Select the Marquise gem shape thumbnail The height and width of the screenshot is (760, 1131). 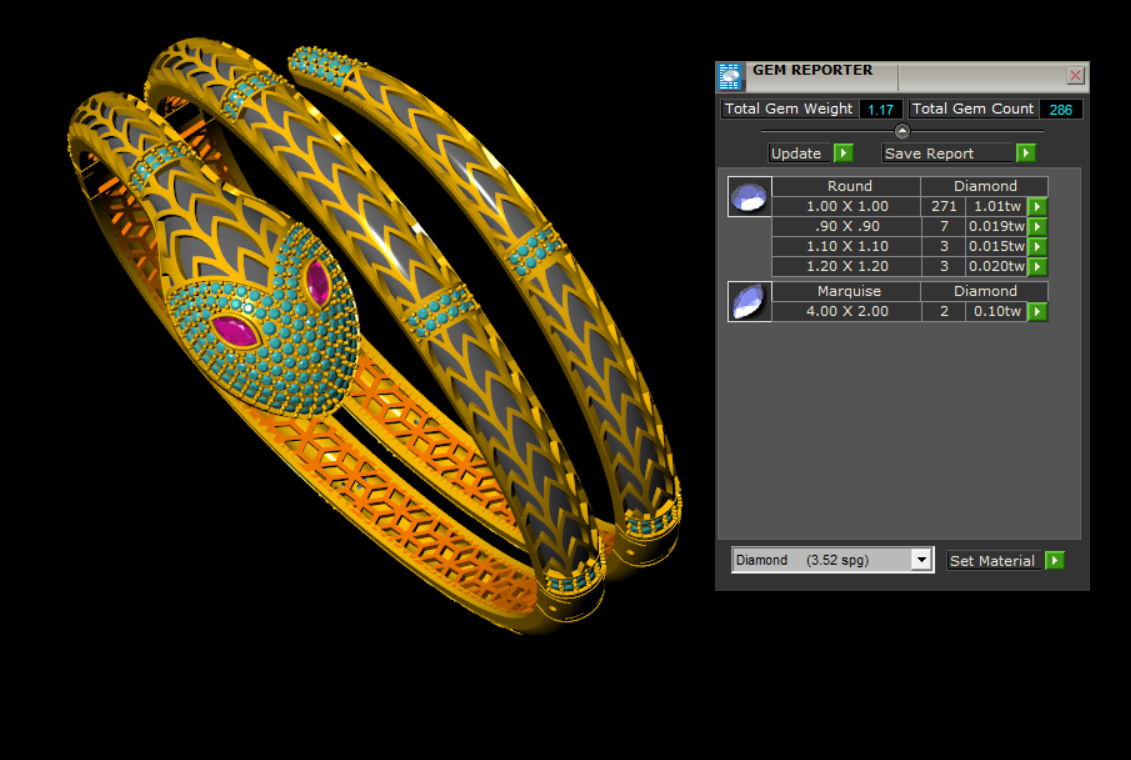coord(749,301)
